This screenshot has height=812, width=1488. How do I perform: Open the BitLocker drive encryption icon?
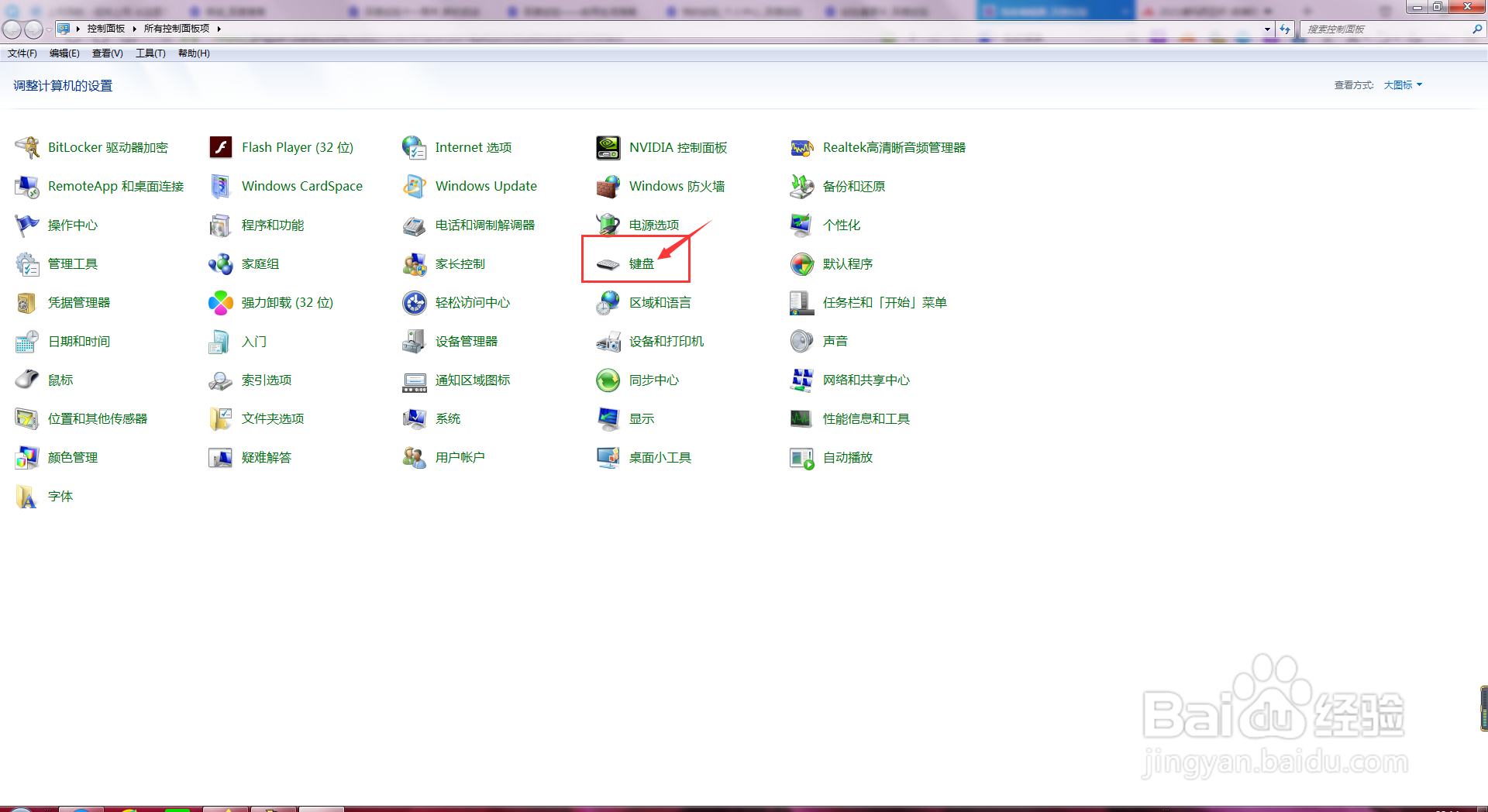pyautogui.click(x=27, y=147)
